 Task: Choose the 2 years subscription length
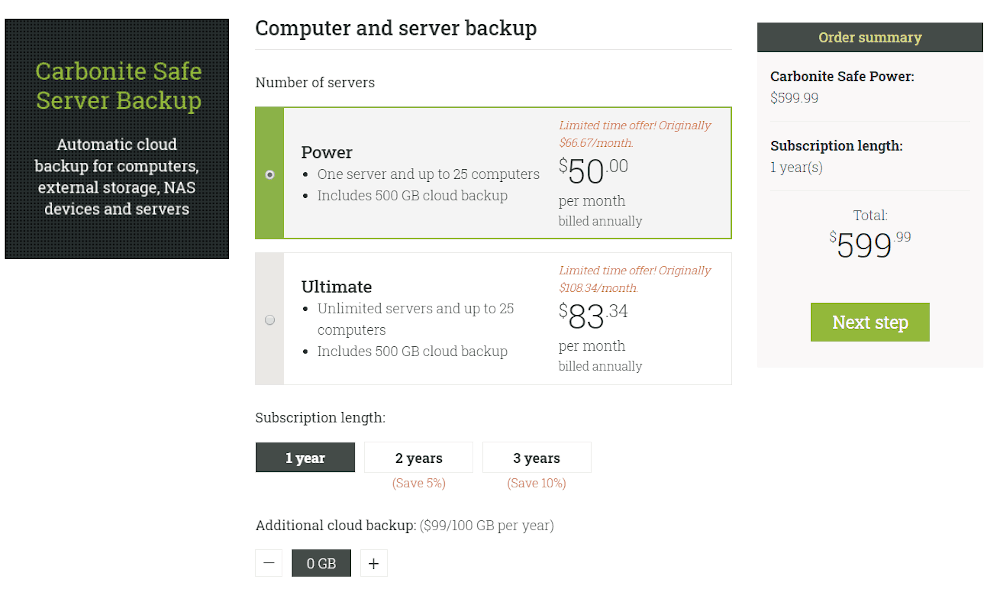coord(418,457)
